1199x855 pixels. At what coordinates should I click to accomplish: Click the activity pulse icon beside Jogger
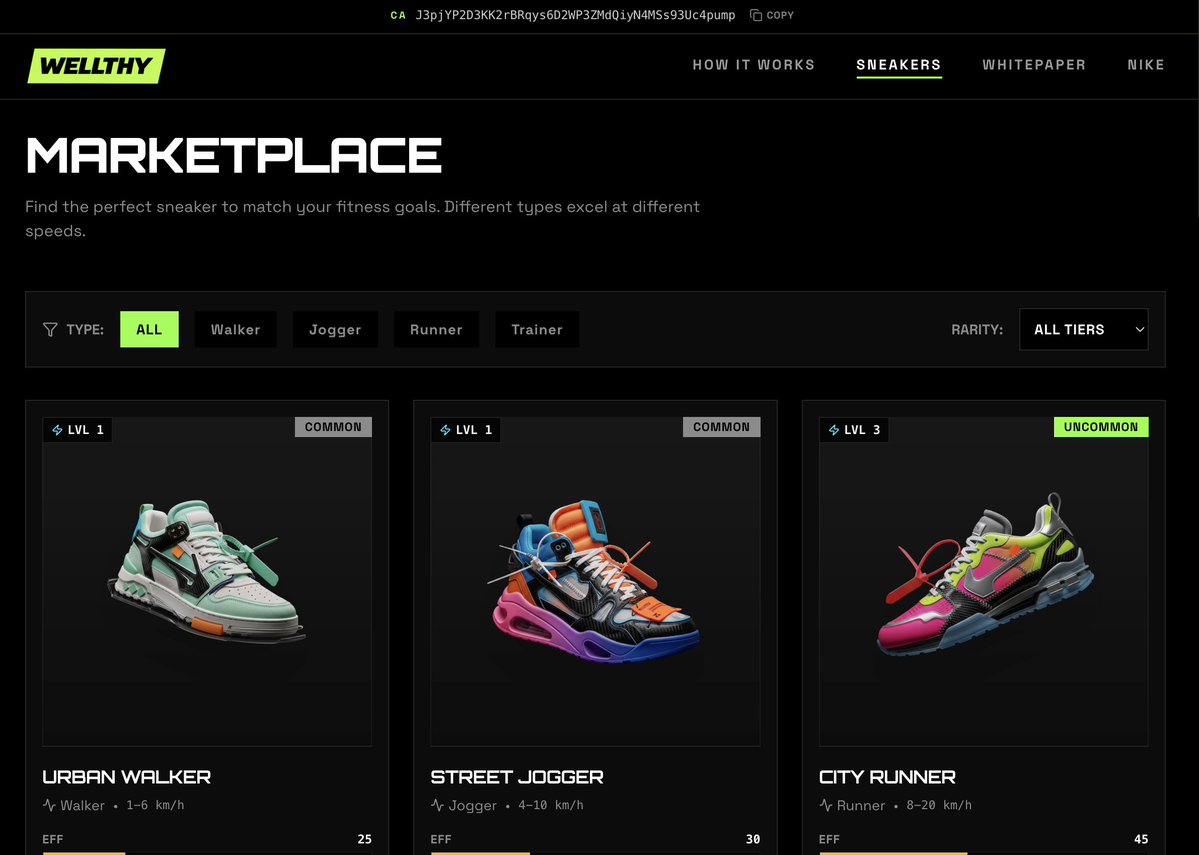pyautogui.click(x=437, y=805)
